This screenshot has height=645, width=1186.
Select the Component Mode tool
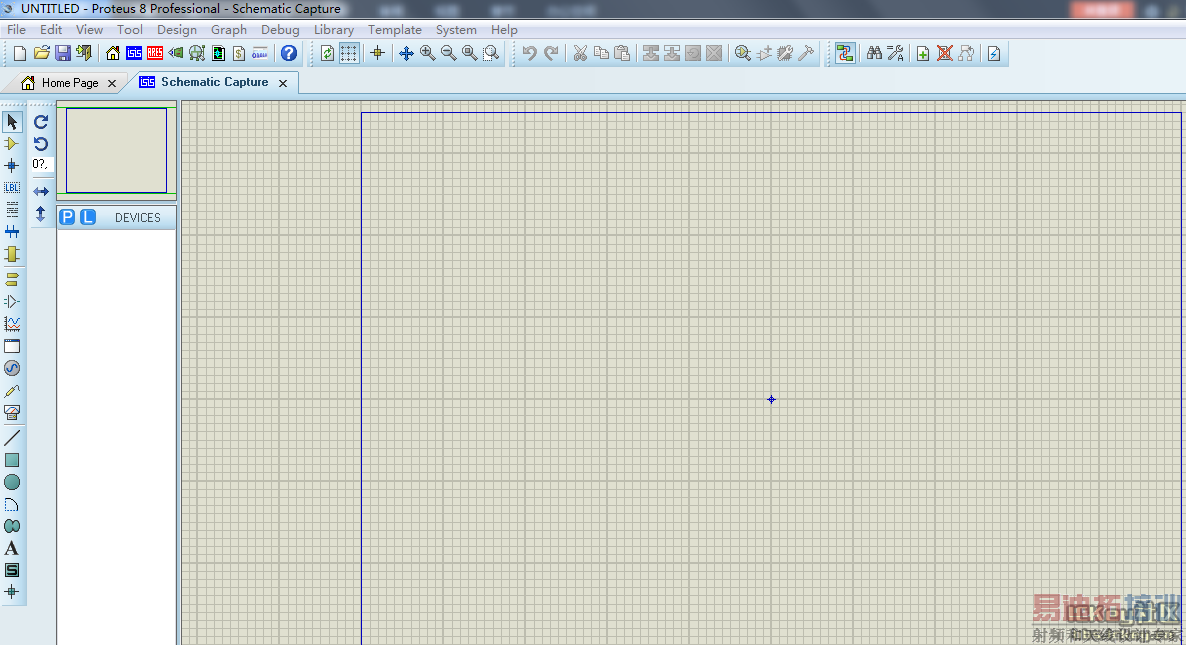12,144
